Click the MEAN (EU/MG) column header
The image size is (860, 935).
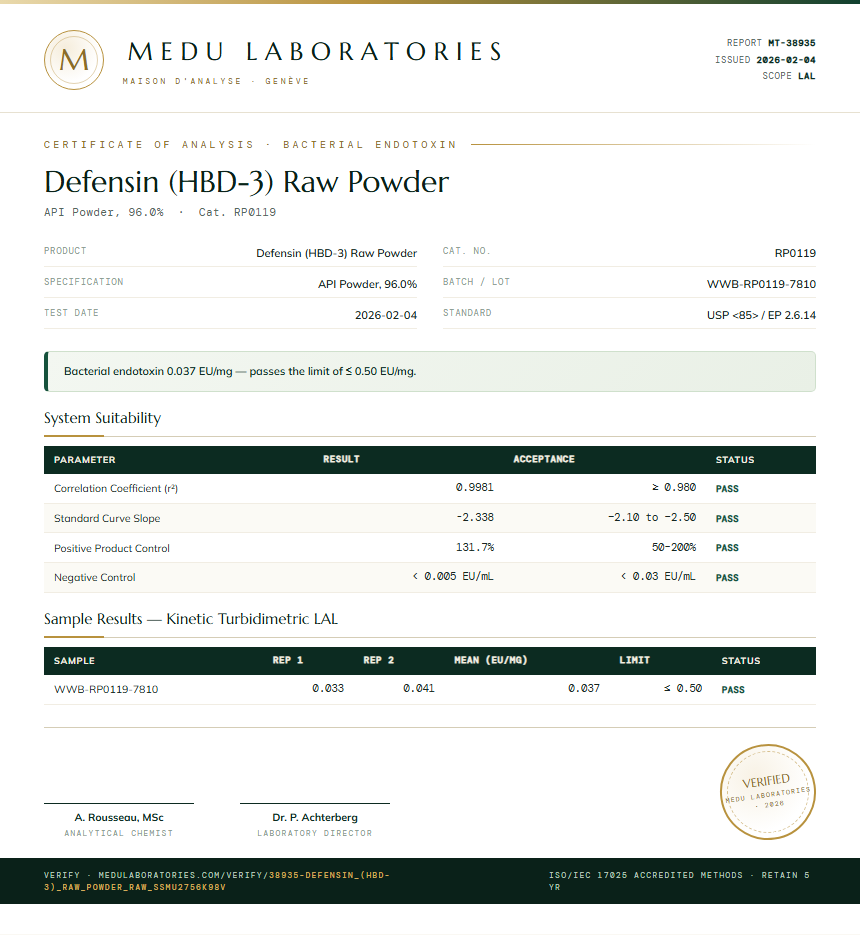pos(490,660)
